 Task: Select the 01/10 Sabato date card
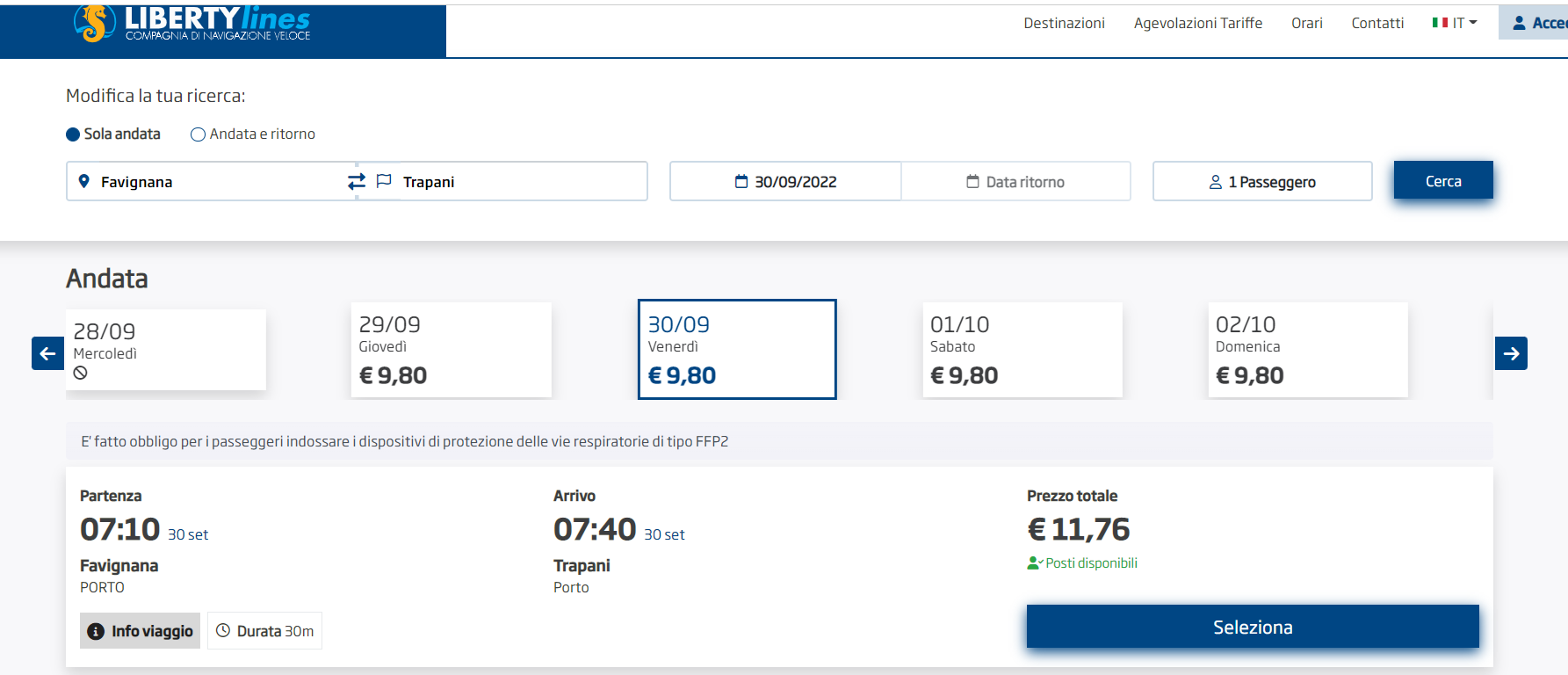pyautogui.click(x=1022, y=350)
